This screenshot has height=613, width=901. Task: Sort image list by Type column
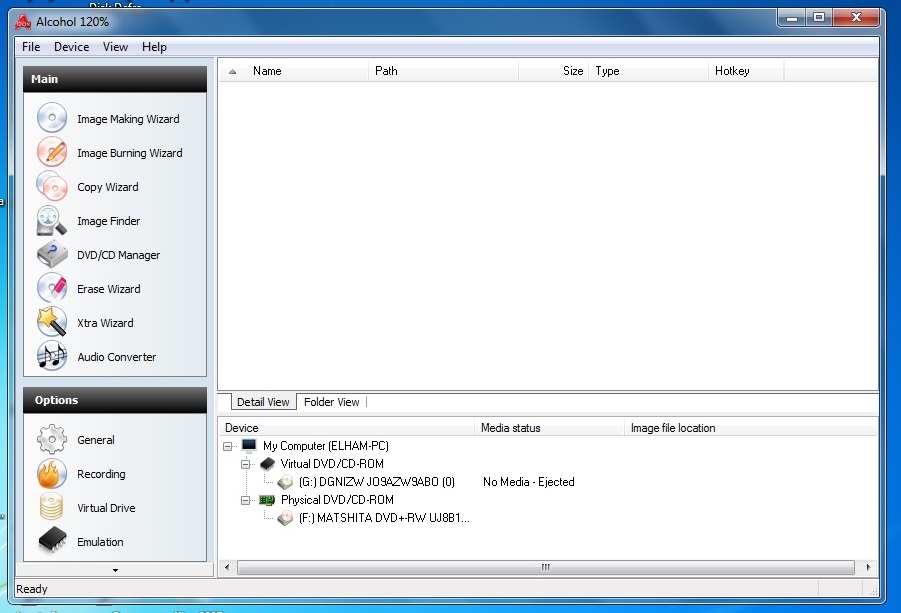[x=648, y=71]
